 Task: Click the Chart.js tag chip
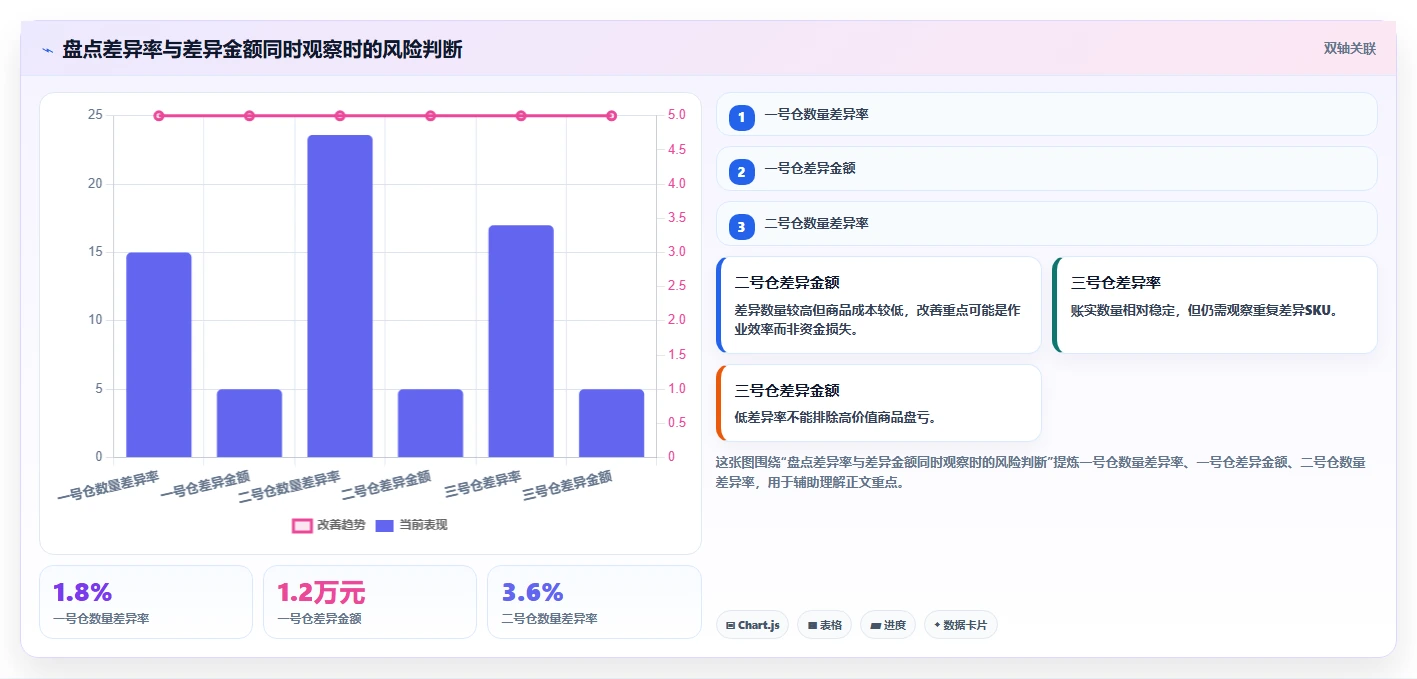[752, 625]
